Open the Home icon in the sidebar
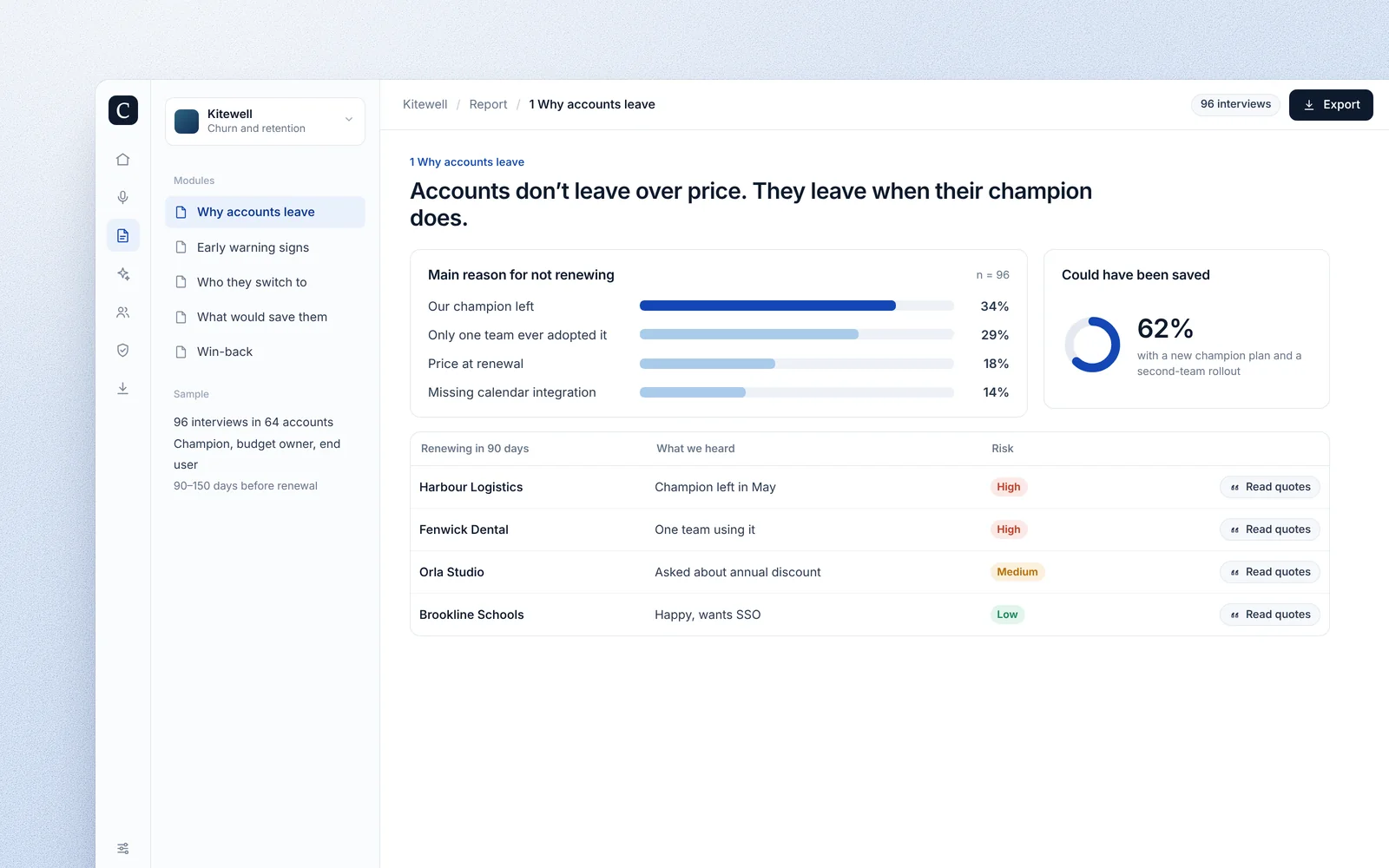The width and height of the screenshot is (1389, 868). 123,160
